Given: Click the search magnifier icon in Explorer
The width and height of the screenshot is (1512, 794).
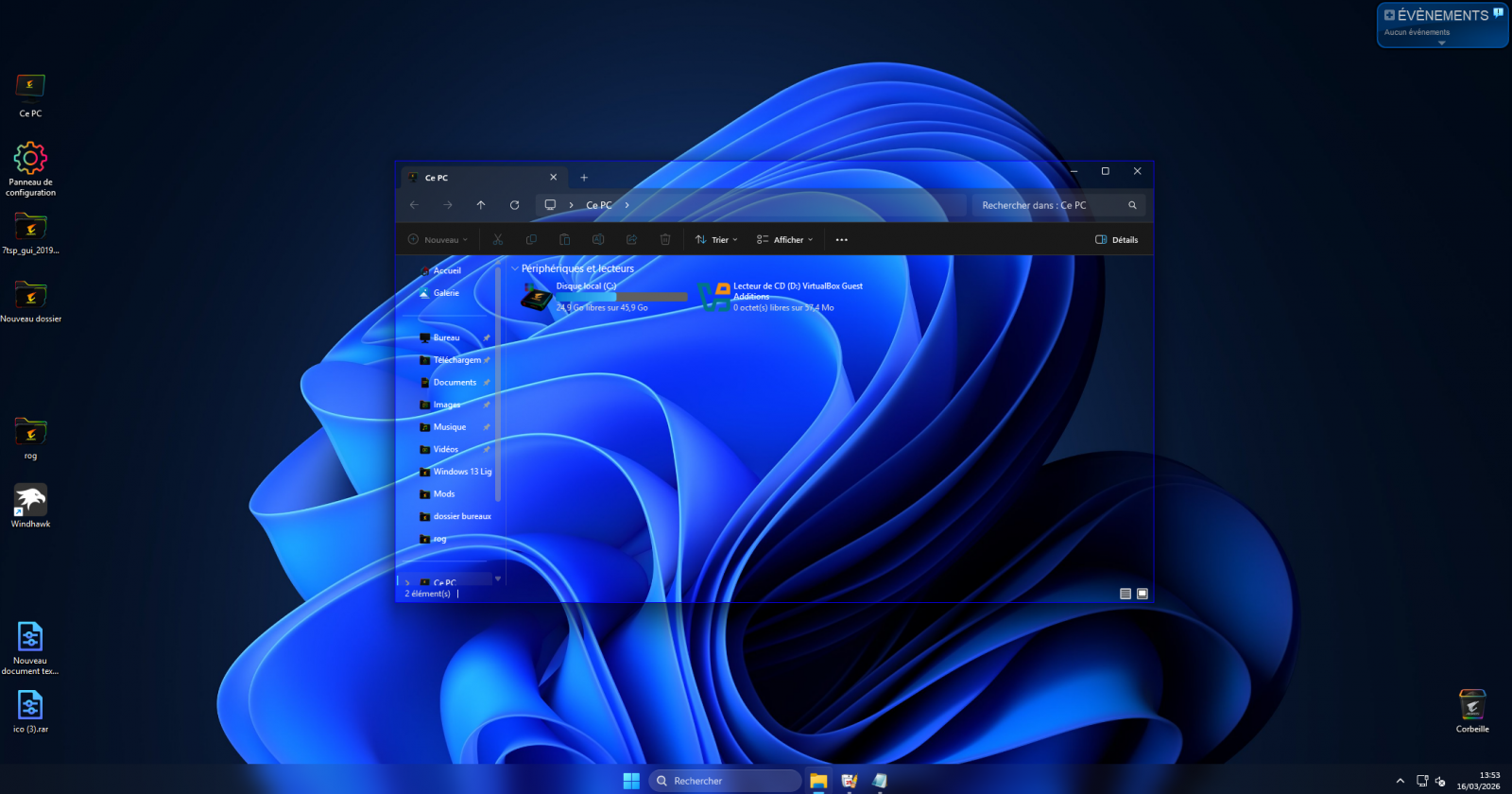Looking at the screenshot, I should click(x=1132, y=205).
